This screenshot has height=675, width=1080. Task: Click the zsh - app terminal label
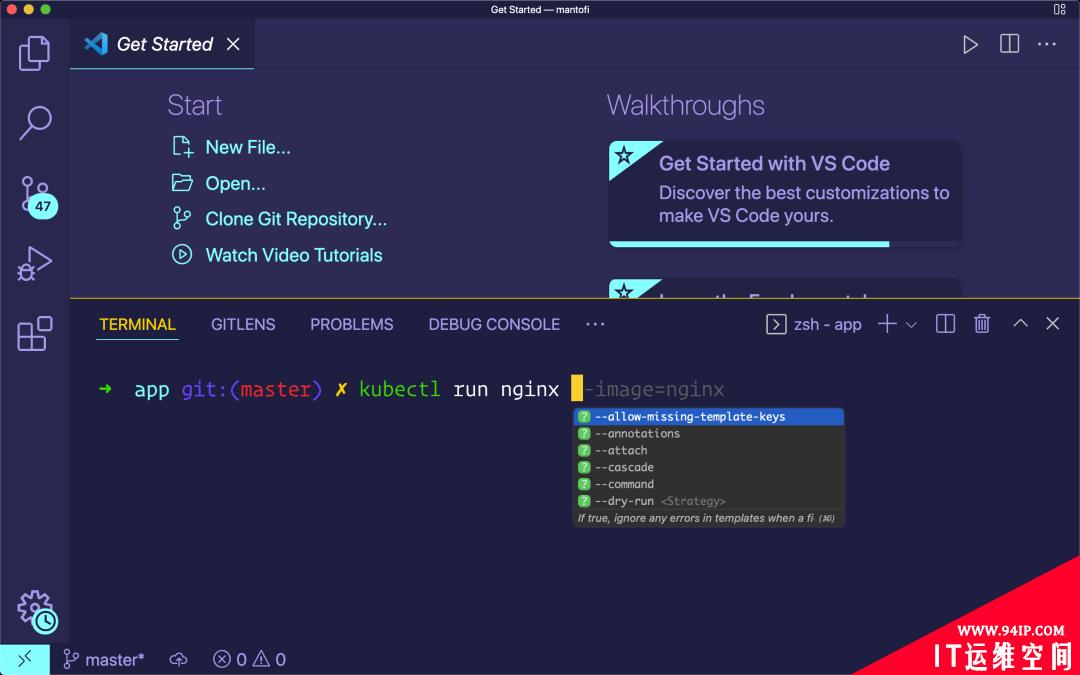(813, 324)
